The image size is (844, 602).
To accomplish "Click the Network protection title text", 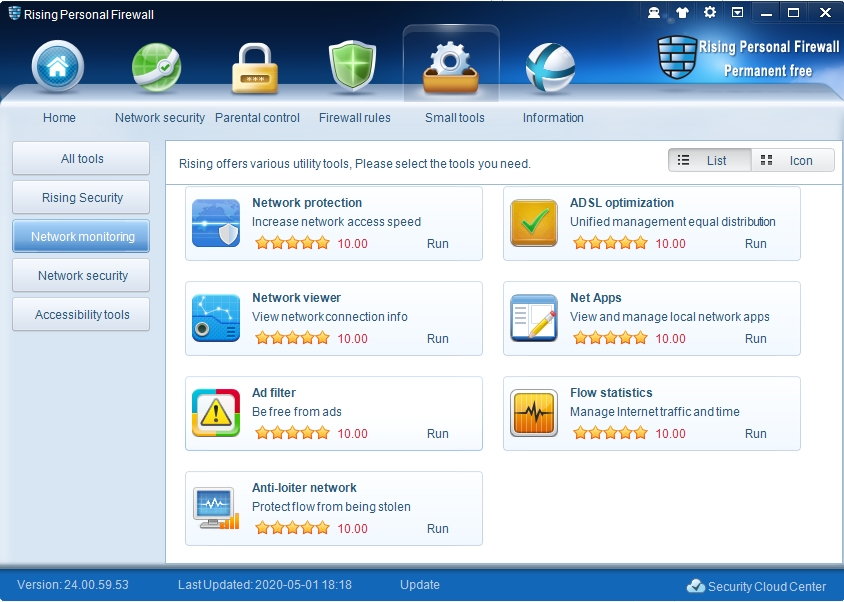I will 307,202.
